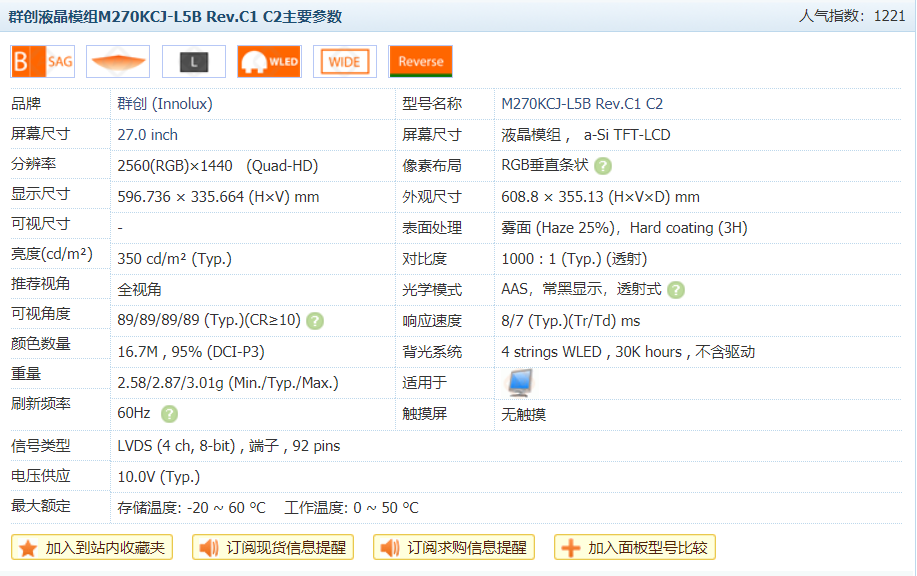The width and height of the screenshot is (917, 576).
Task: Open help icon beside AAS 常黑显示 透射式
Action: [676, 290]
